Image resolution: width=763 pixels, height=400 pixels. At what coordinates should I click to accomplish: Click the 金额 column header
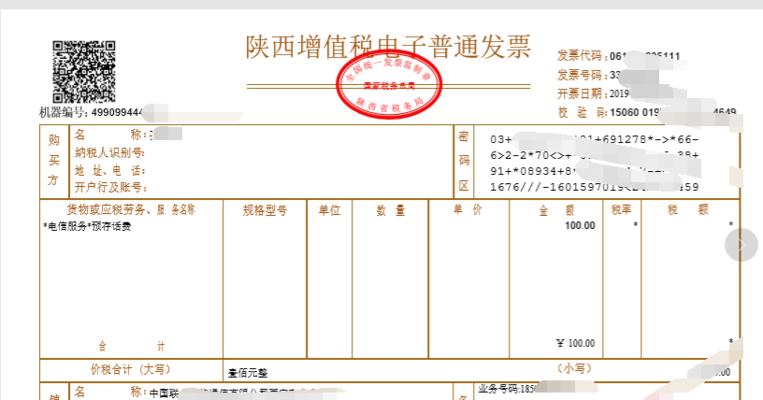[556, 210]
